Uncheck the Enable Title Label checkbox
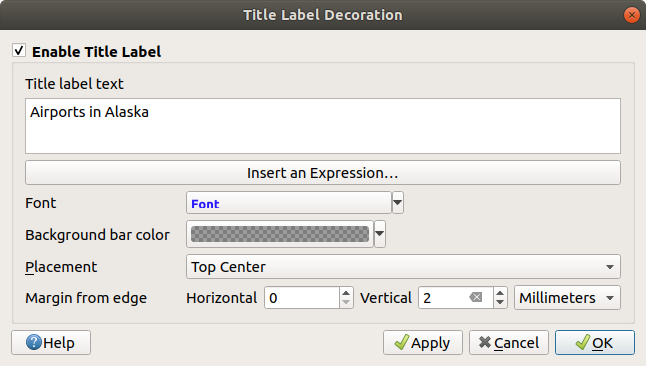 19,51
